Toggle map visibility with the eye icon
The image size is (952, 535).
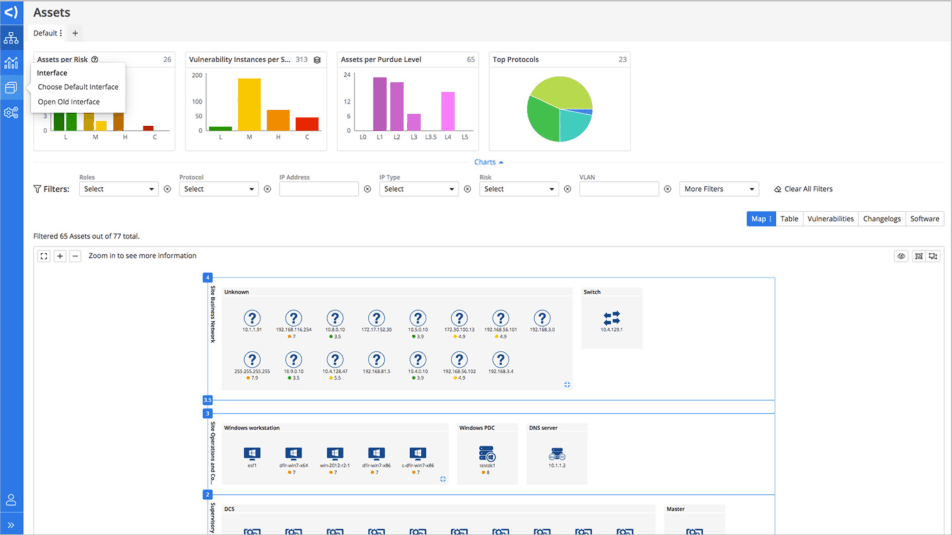coord(901,256)
